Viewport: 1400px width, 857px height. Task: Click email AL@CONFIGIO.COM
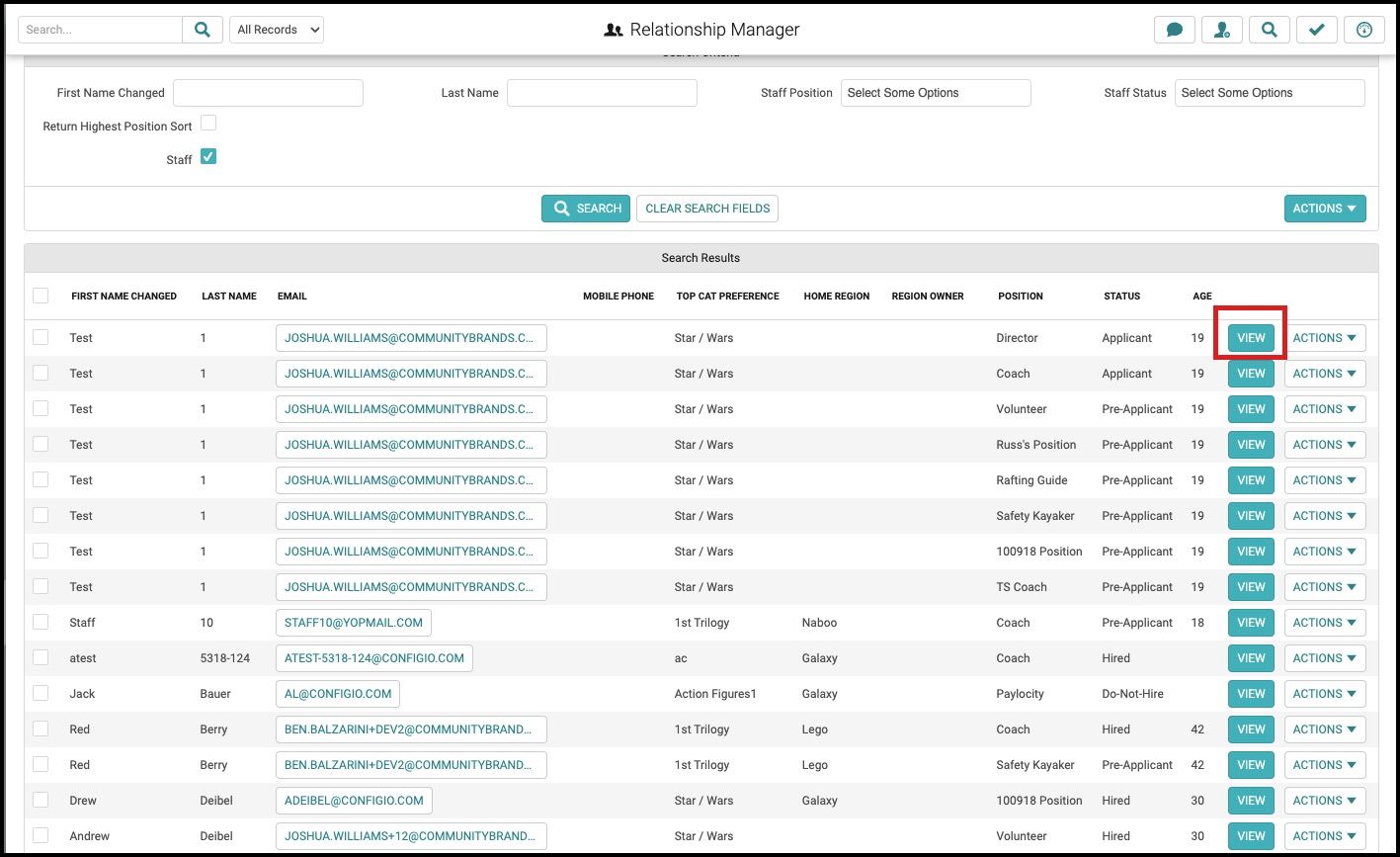coord(338,694)
